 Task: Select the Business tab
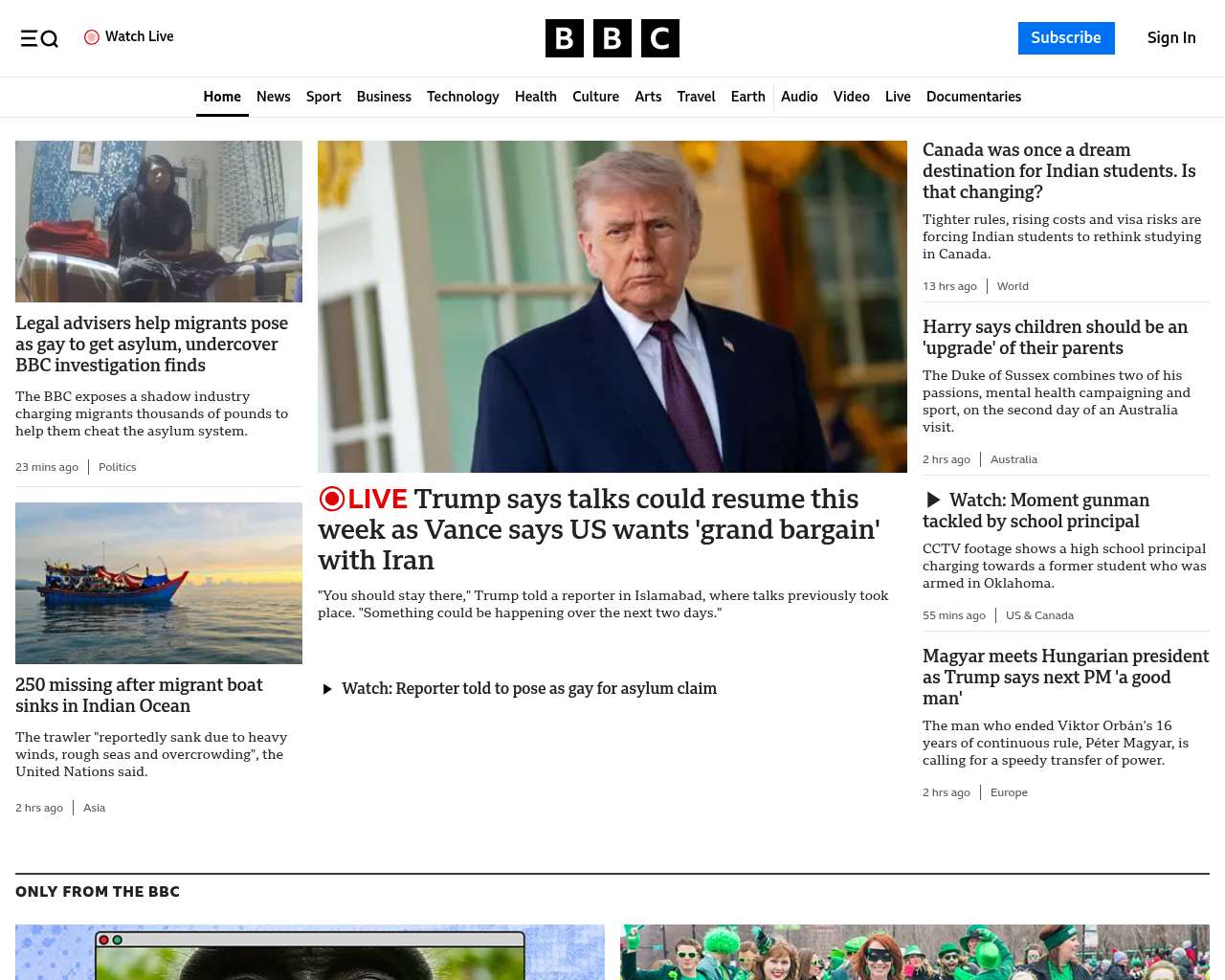click(384, 97)
